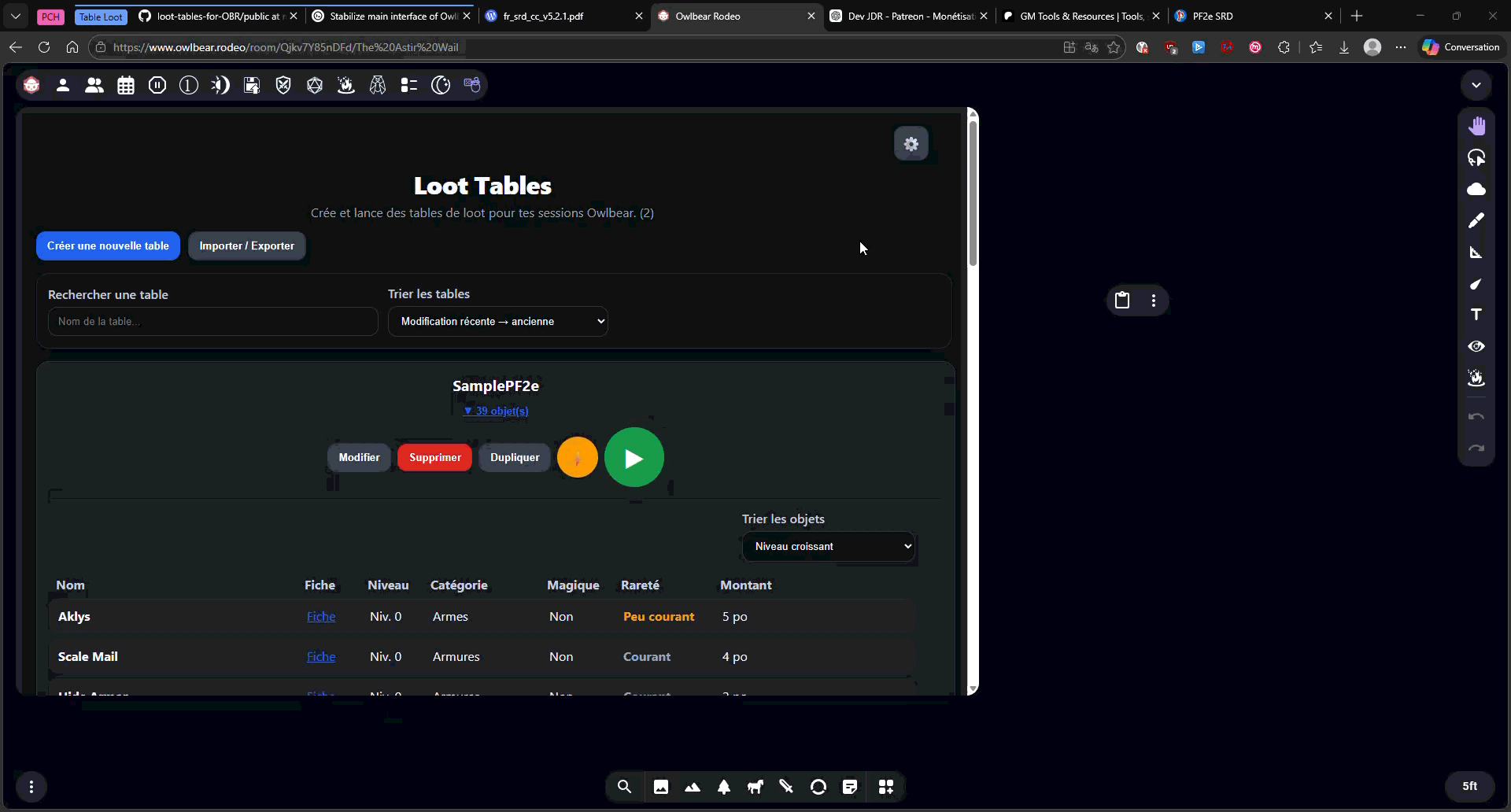Open the browser tab list chevron
1511x812 pixels.
click(x=16, y=16)
